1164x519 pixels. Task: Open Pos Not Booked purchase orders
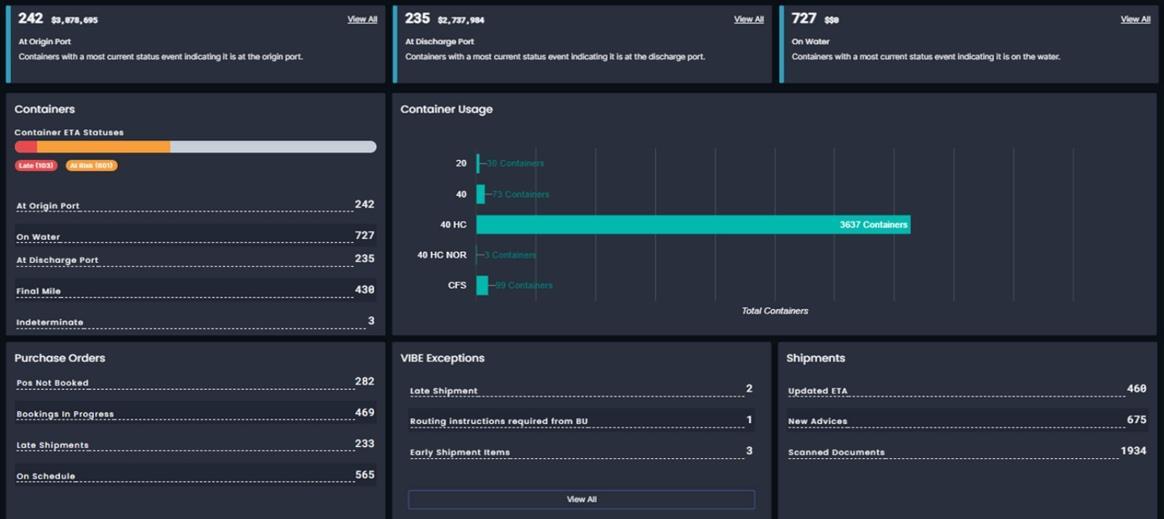195,382
